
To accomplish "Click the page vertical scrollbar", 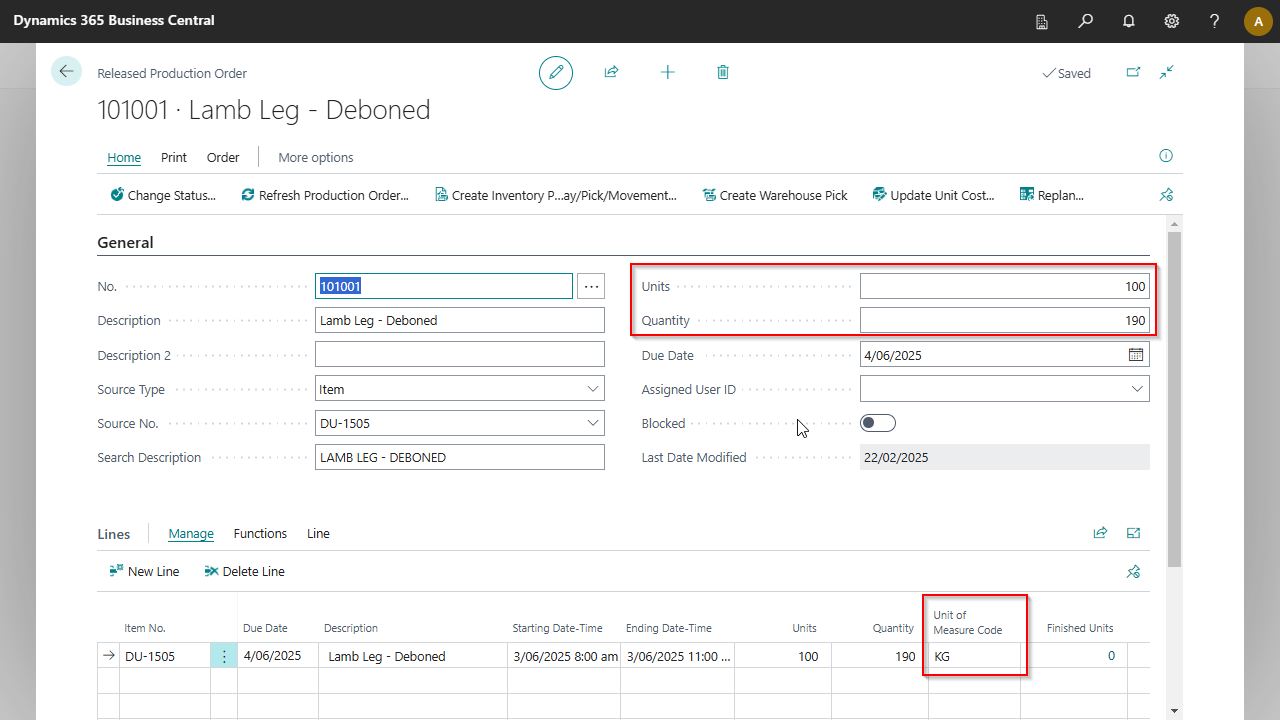I will pos(1175,400).
